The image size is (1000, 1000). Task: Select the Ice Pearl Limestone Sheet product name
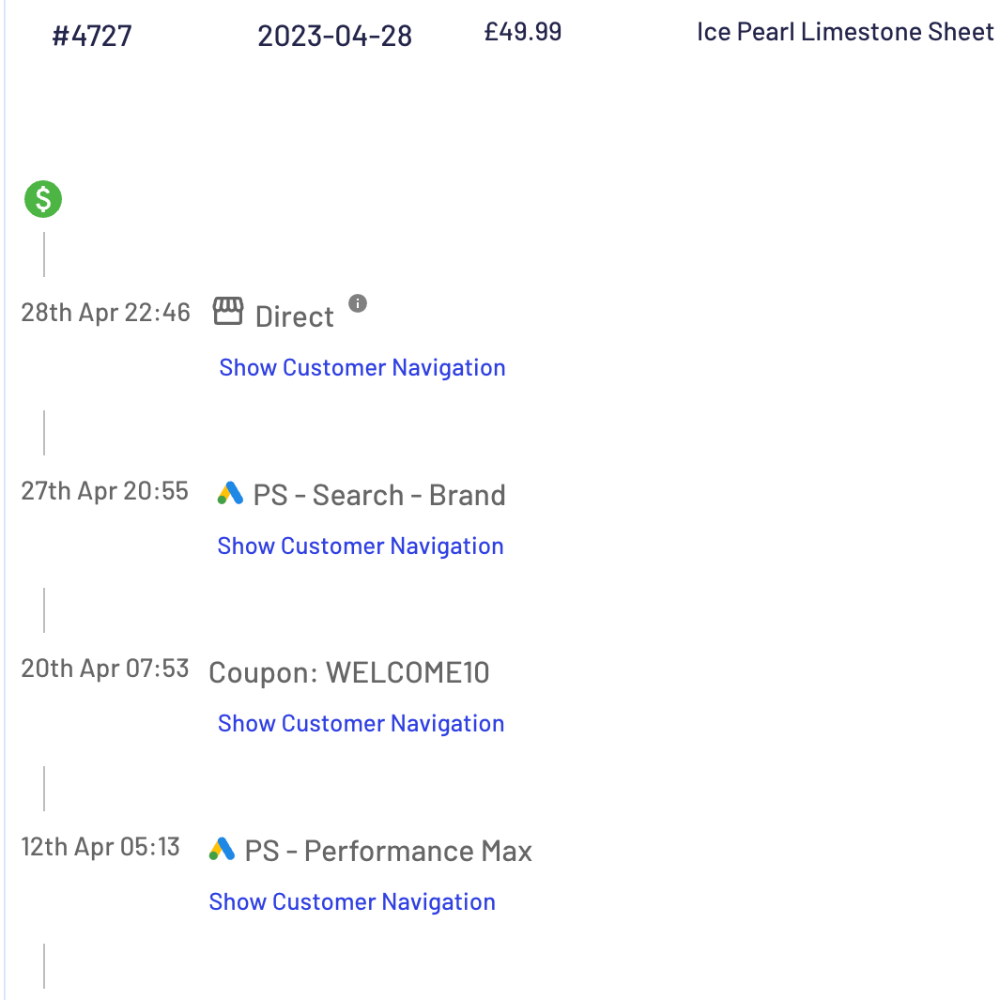click(x=843, y=31)
